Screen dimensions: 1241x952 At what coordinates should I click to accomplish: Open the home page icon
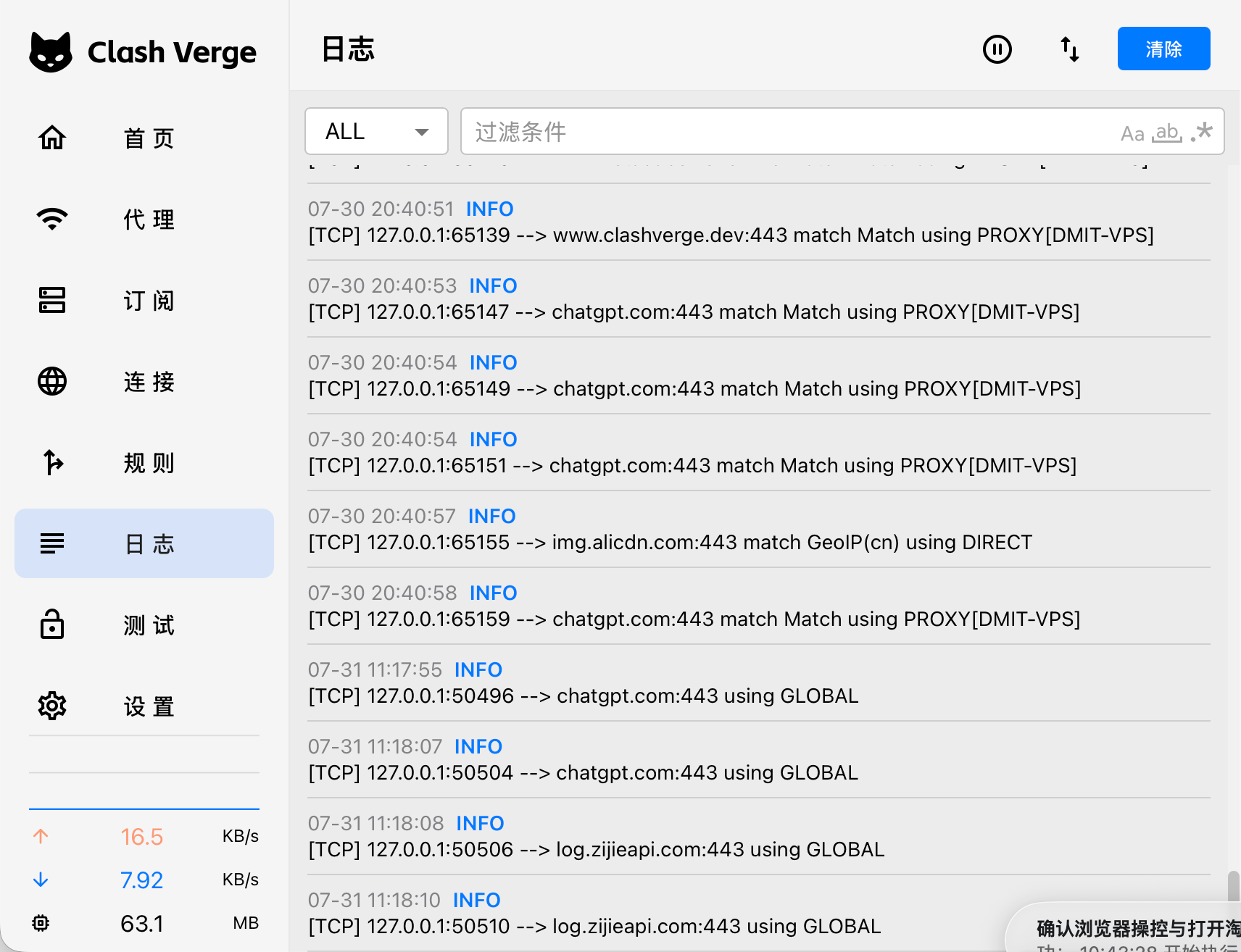pos(52,138)
